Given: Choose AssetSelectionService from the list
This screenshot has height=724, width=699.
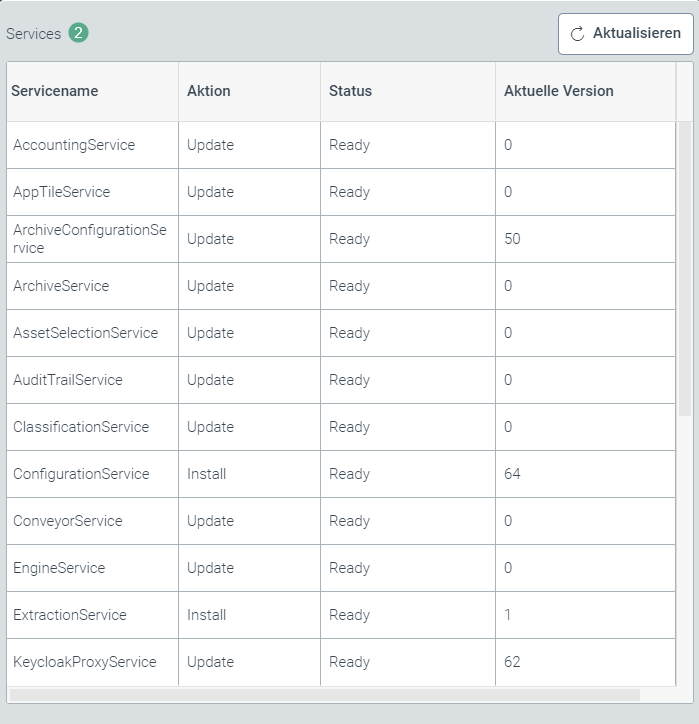Looking at the screenshot, I should point(85,333).
